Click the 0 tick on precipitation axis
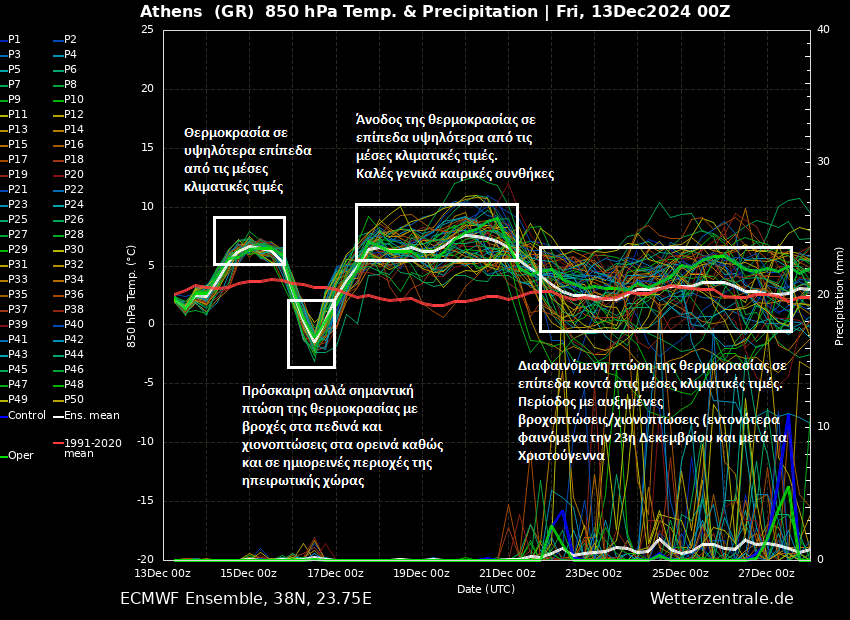 coord(820,559)
